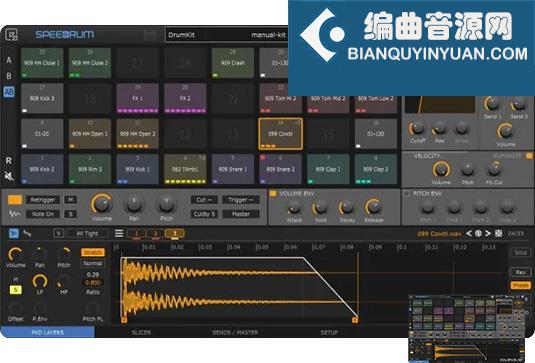Toggle the orange pad color button
Image resolution: width=535 pixels, height=363 pixels.
click(15, 200)
